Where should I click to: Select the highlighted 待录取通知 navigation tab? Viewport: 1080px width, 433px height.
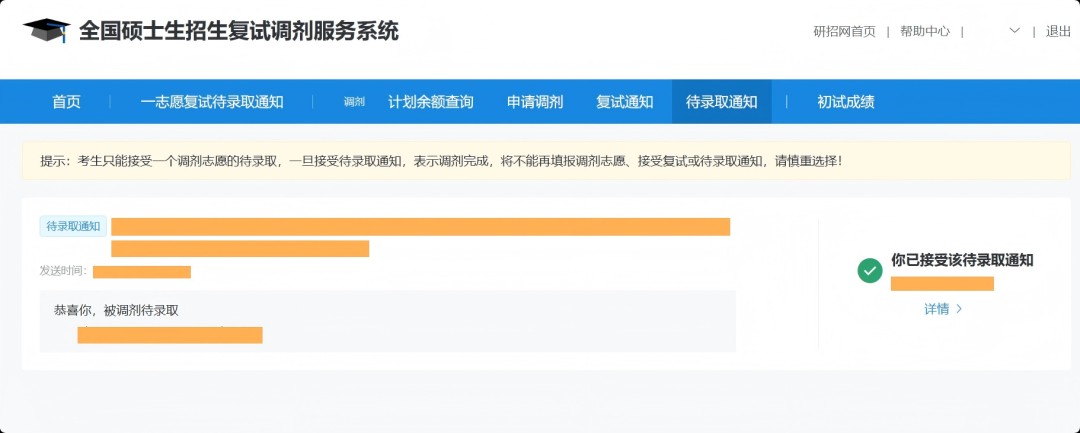[x=722, y=102]
